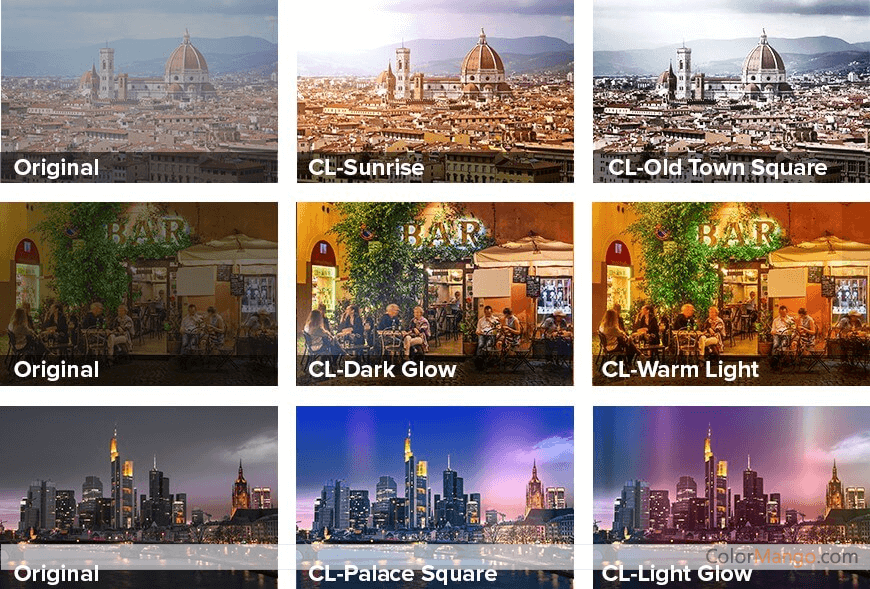Click the Original caption on the Florence photo
Viewport: 870px width, 589px height.
point(57,167)
